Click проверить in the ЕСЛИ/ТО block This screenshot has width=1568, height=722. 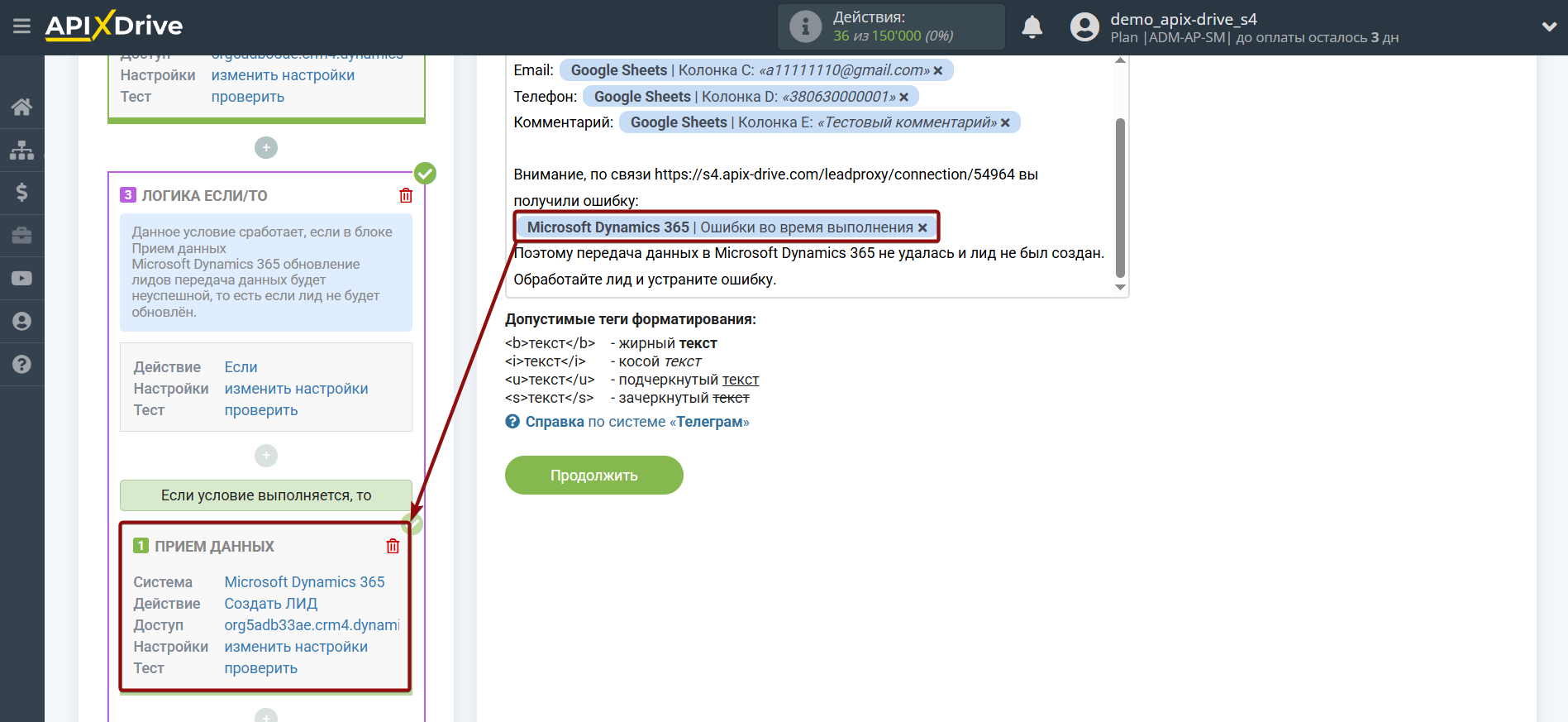261,410
